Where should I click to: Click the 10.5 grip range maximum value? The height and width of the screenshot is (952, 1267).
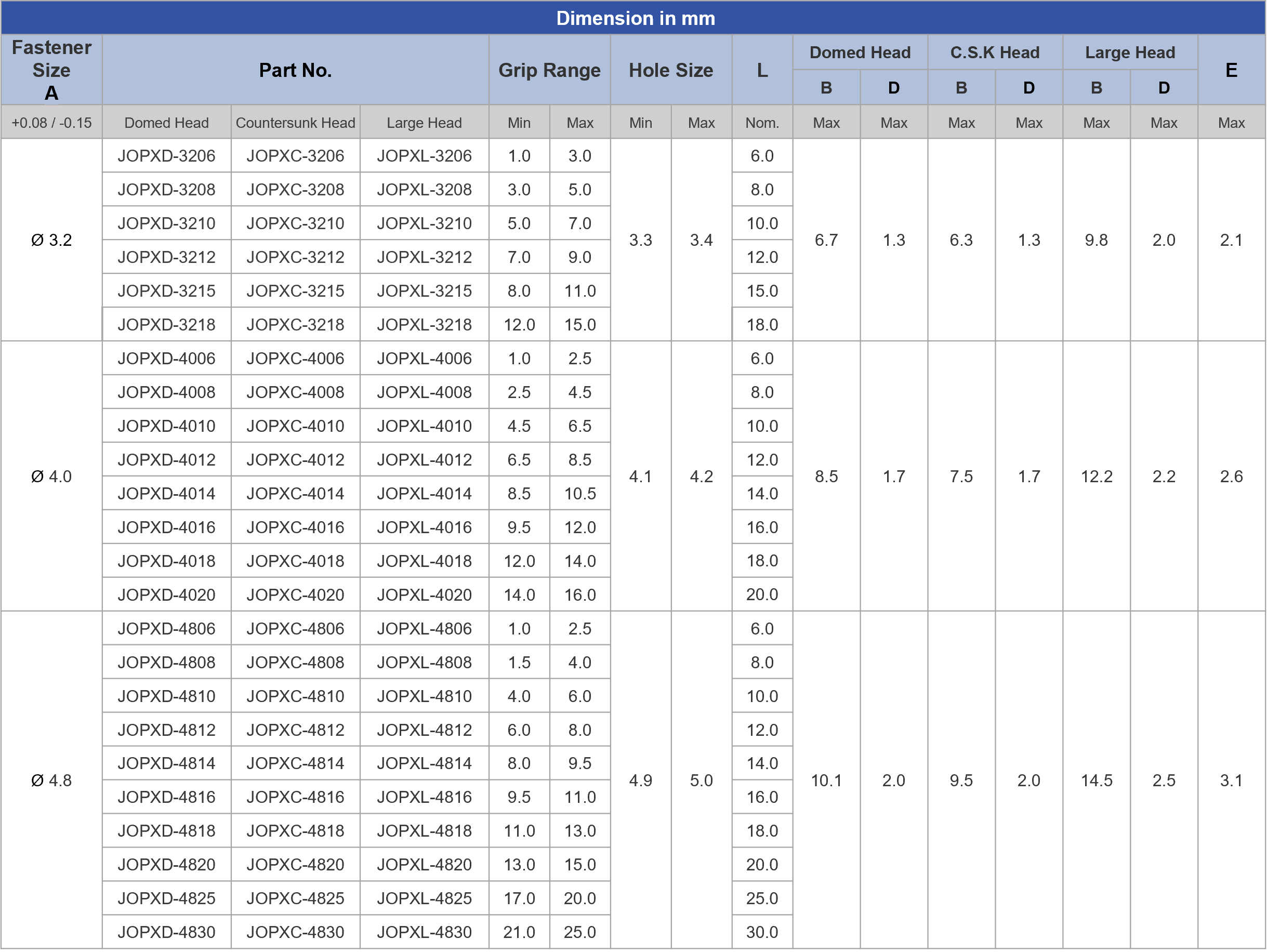(580, 494)
